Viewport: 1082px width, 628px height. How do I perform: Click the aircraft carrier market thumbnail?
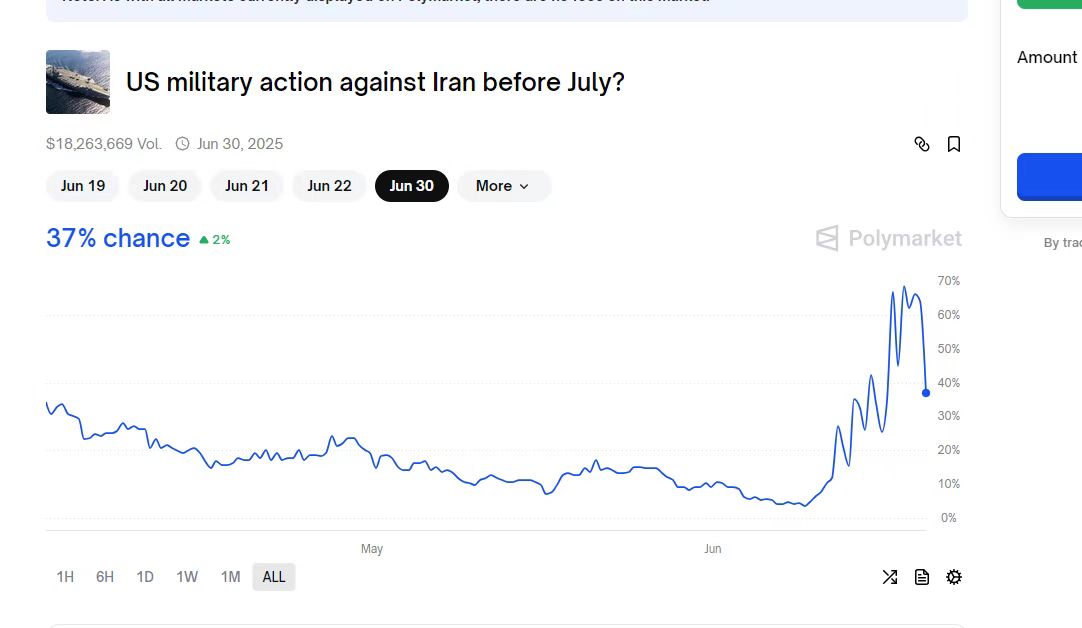coord(78,82)
